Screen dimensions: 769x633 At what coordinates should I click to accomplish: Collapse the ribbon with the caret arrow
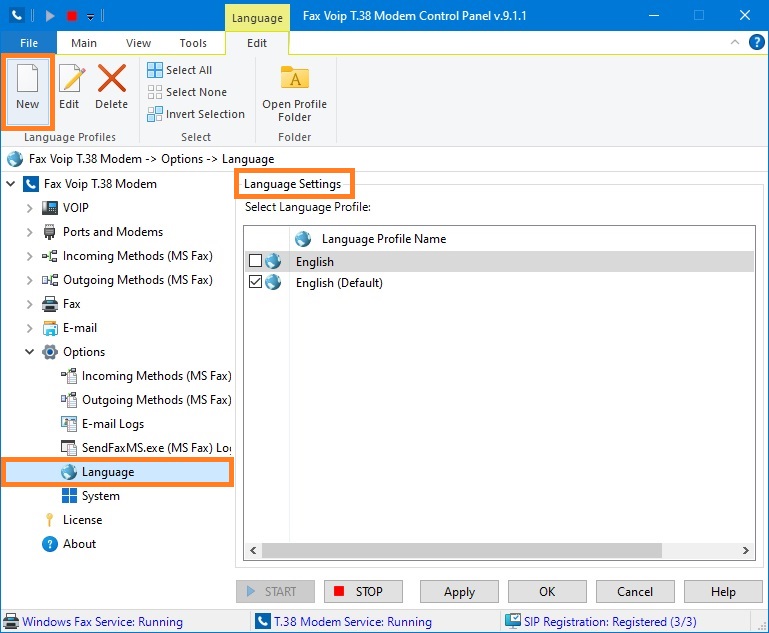tap(735, 42)
